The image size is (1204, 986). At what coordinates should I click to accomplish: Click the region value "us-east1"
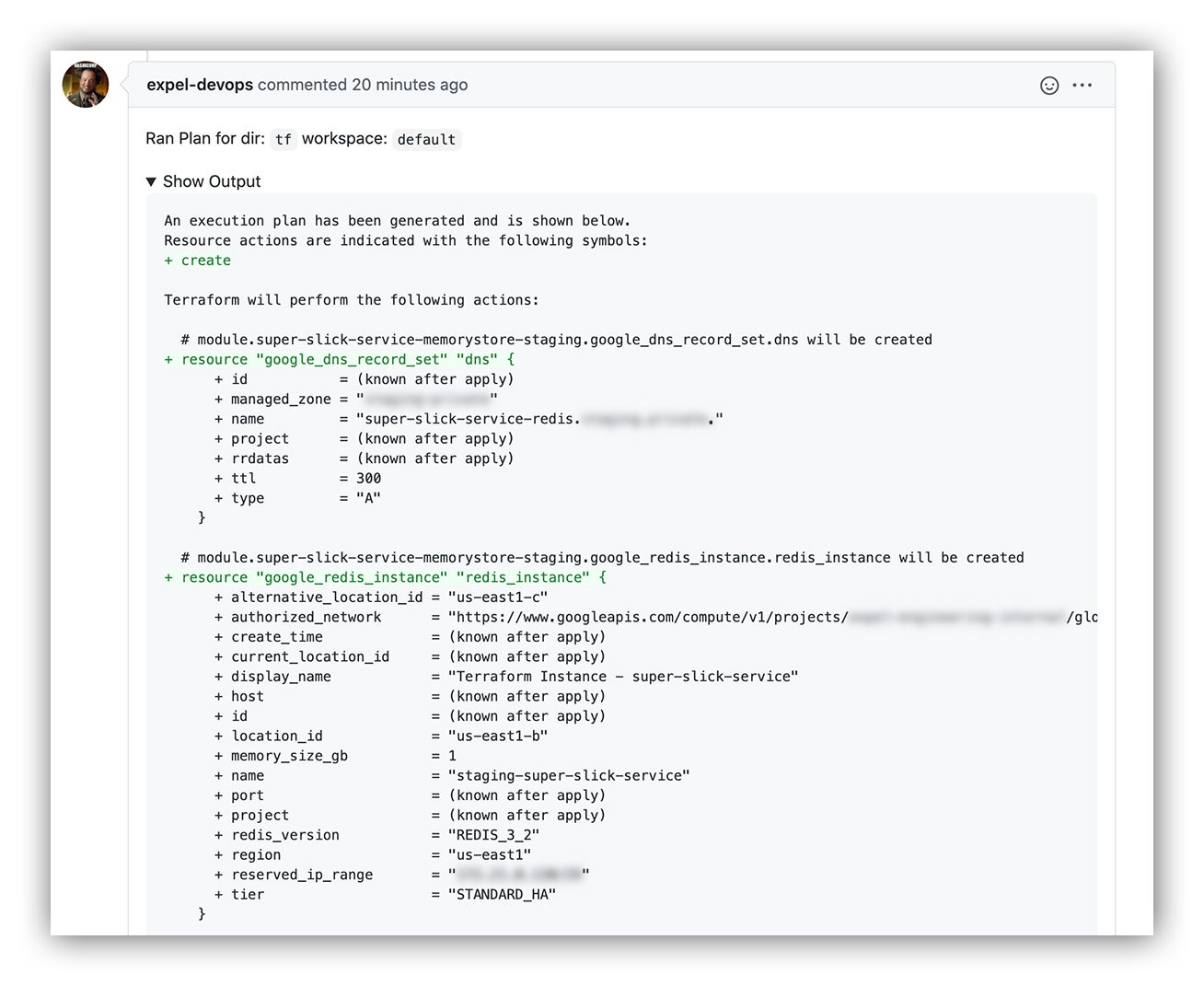490,854
